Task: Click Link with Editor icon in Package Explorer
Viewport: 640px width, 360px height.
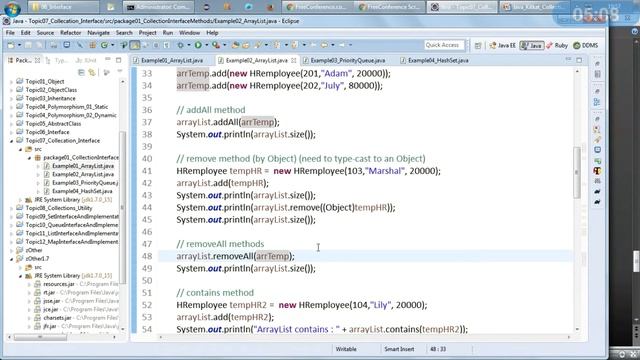Action: coord(92,73)
